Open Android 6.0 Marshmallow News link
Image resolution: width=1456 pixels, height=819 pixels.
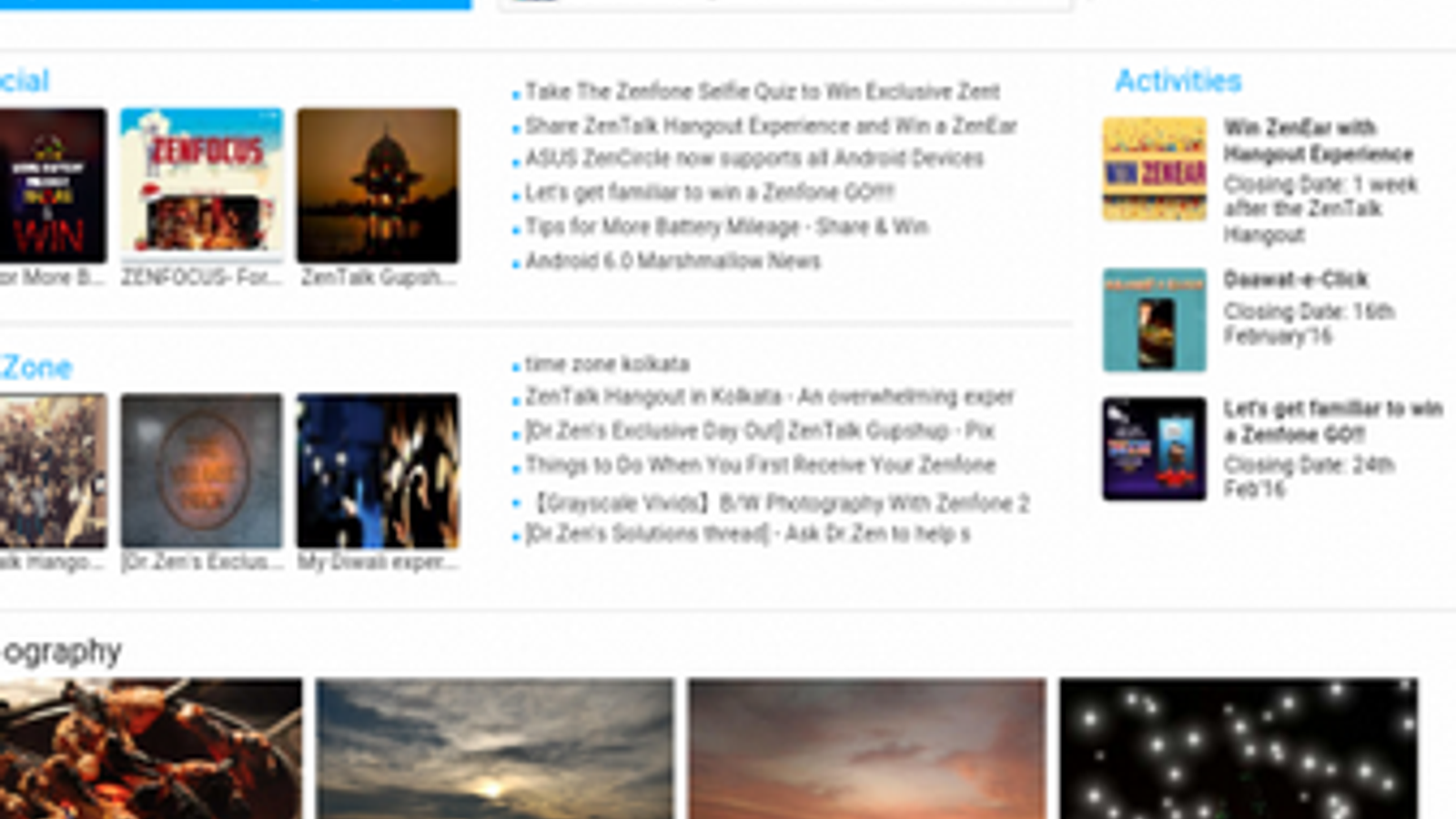[672, 261]
